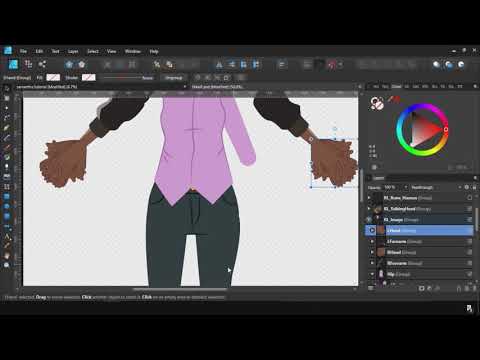Toggle visibility of third layer group
Screen dimensions: 480x360
point(469,220)
